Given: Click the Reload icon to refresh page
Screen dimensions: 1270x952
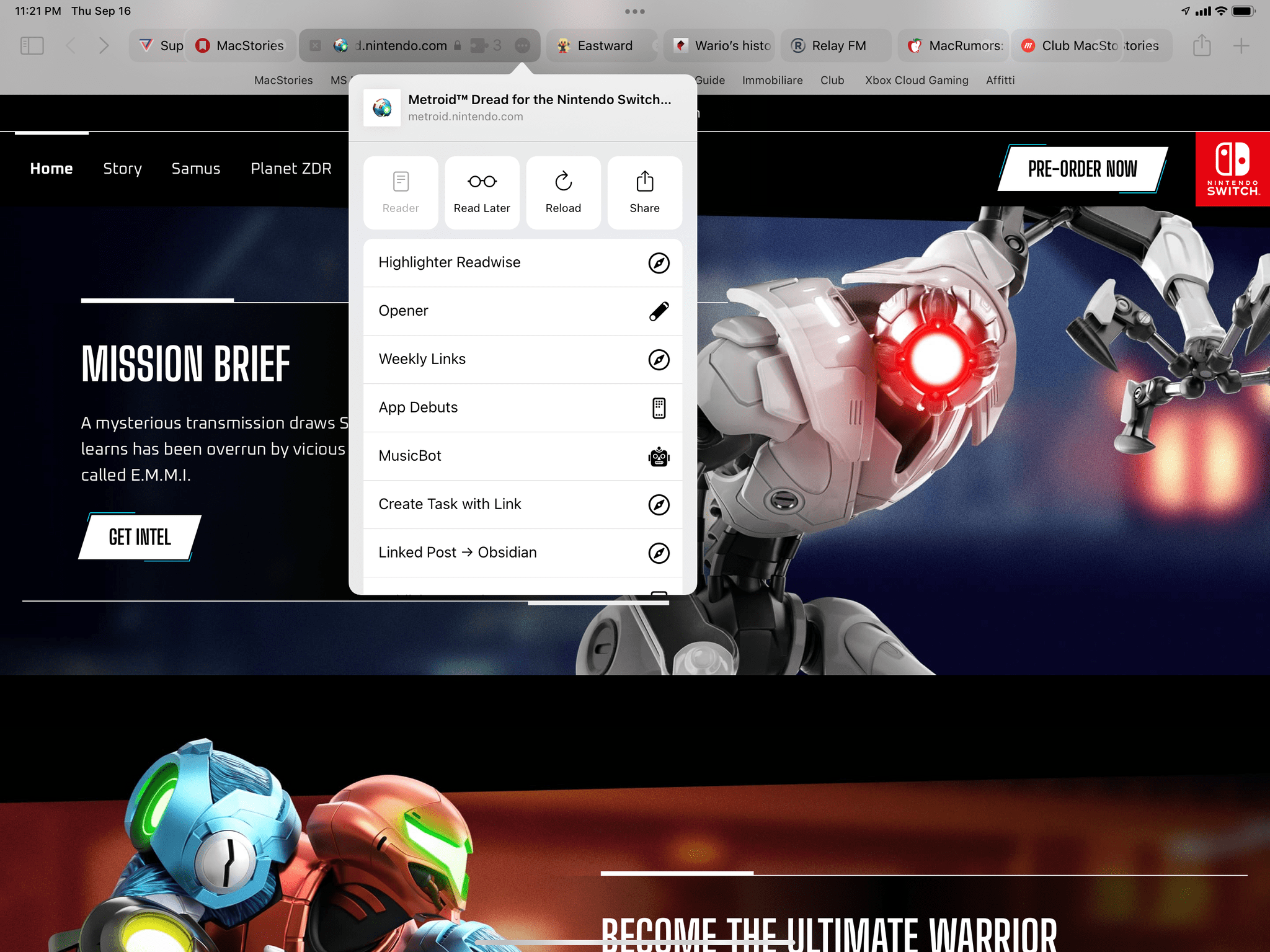Looking at the screenshot, I should (563, 191).
